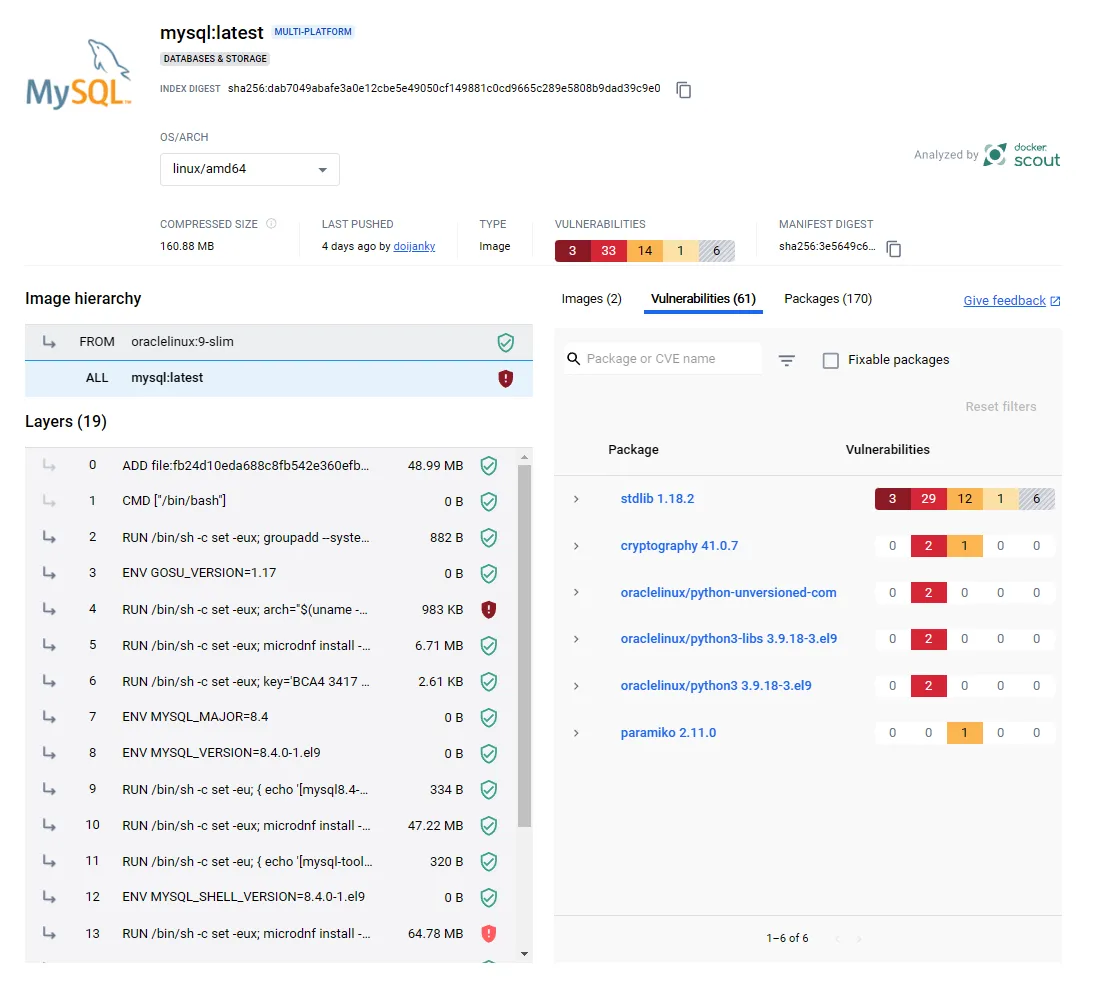The width and height of the screenshot is (1098, 989).
Task: Select the FROM oraclelinux:9-slim hierarchy row
Action: (x=279, y=343)
